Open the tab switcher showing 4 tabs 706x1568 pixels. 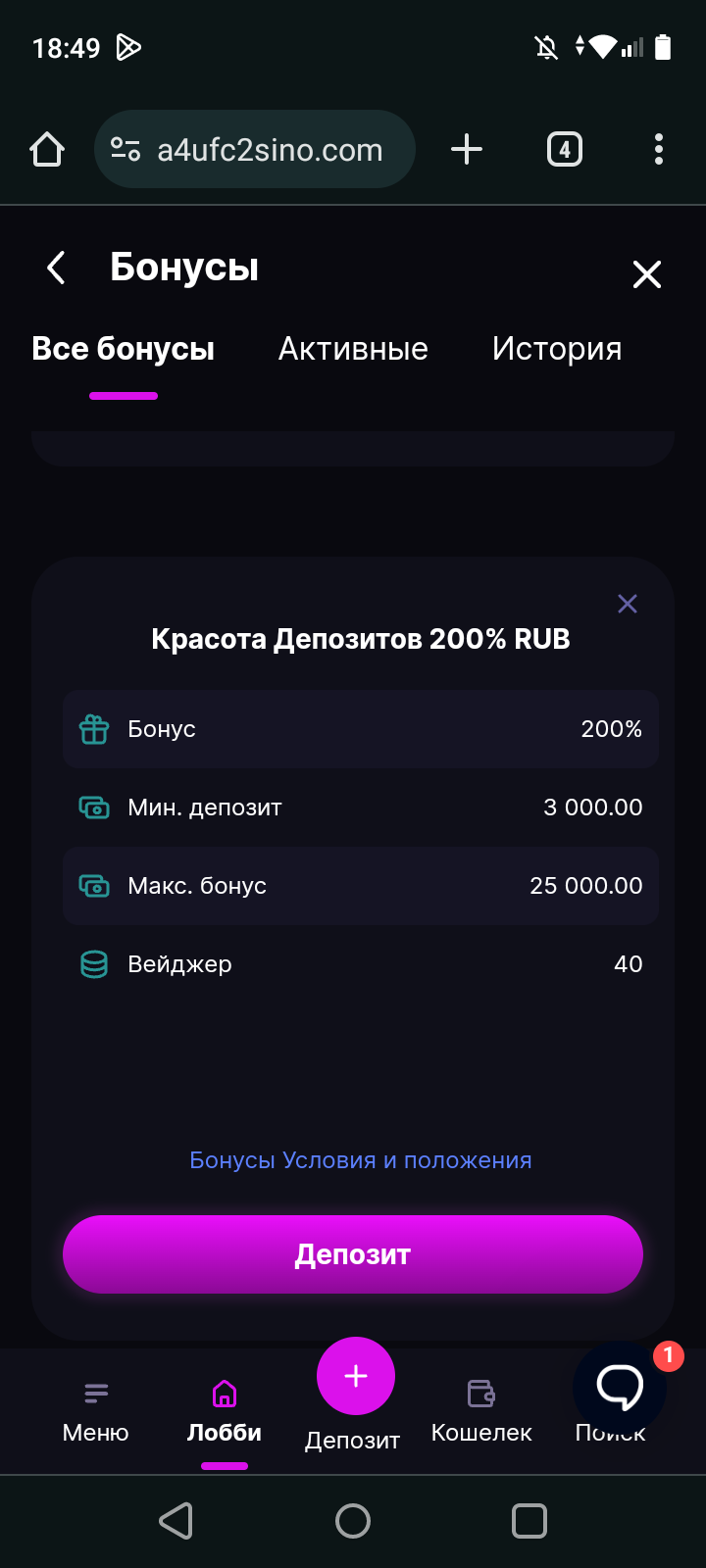pyautogui.click(x=564, y=150)
